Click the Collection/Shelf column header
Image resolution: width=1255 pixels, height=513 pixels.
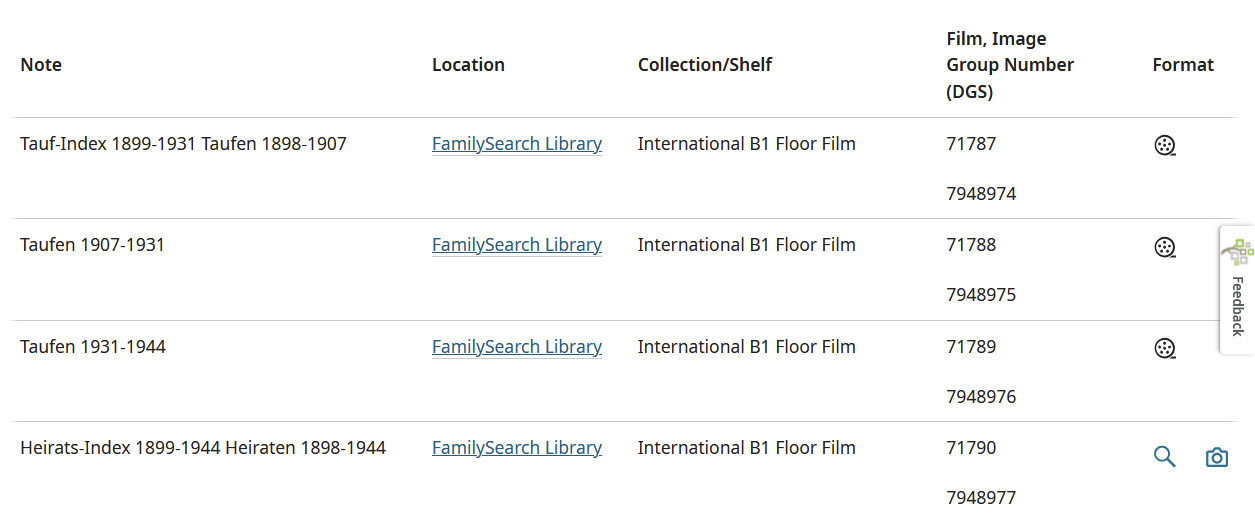(705, 65)
